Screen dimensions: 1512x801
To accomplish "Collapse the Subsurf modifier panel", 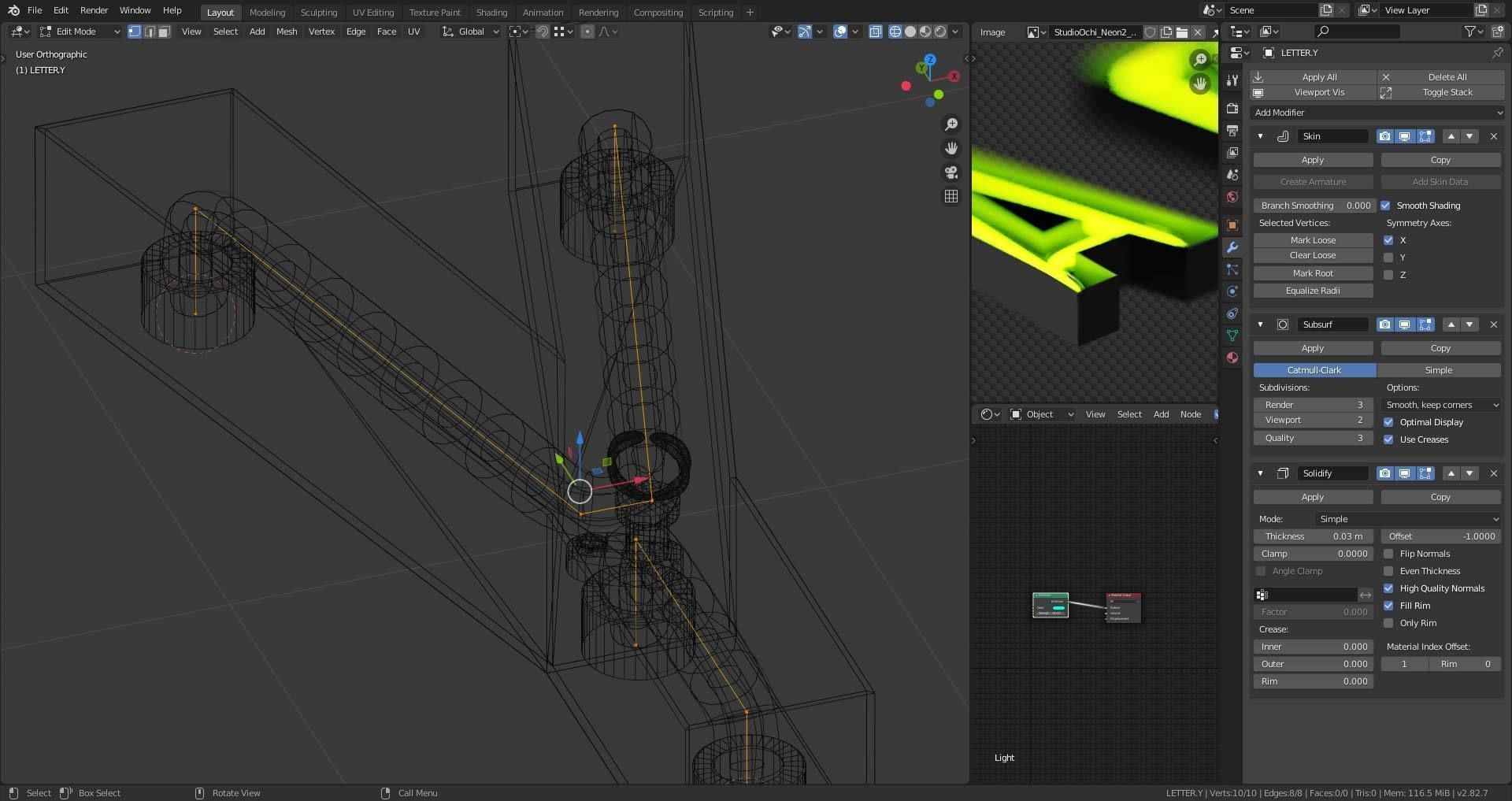I will (1260, 324).
